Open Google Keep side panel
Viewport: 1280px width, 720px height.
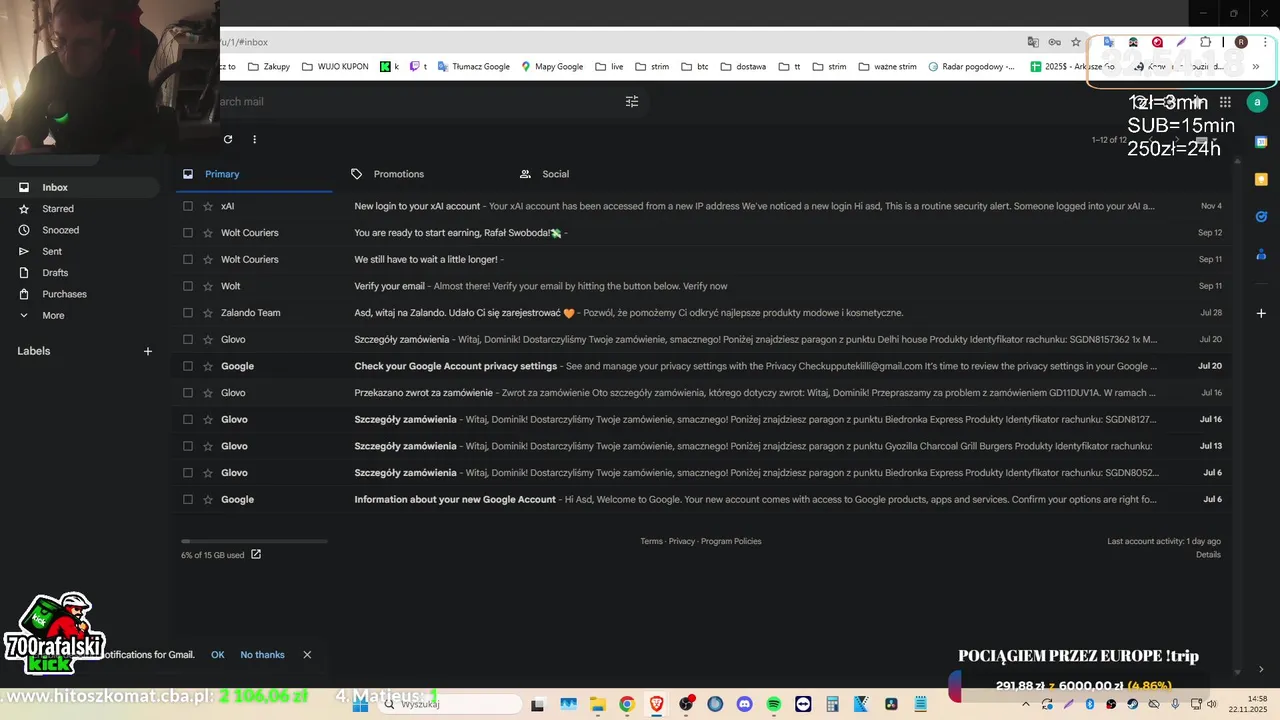[x=1261, y=179]
